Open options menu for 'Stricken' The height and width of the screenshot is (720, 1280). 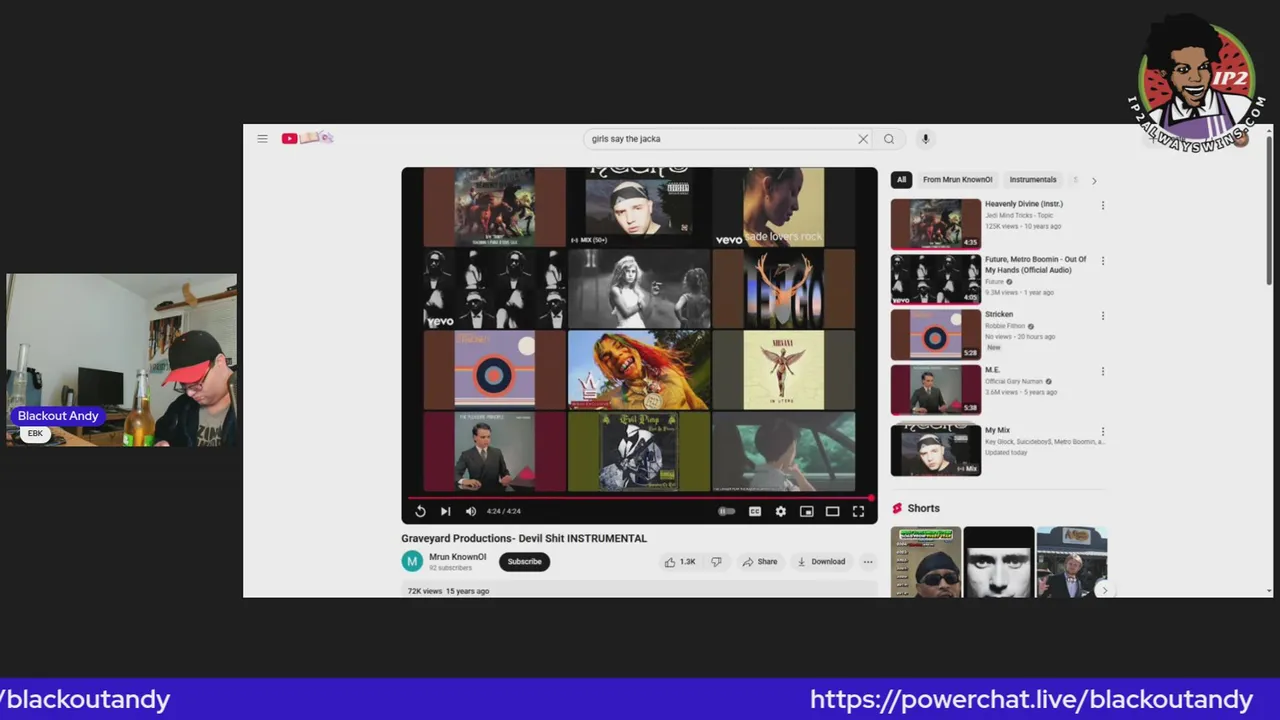pos(1103,316)
